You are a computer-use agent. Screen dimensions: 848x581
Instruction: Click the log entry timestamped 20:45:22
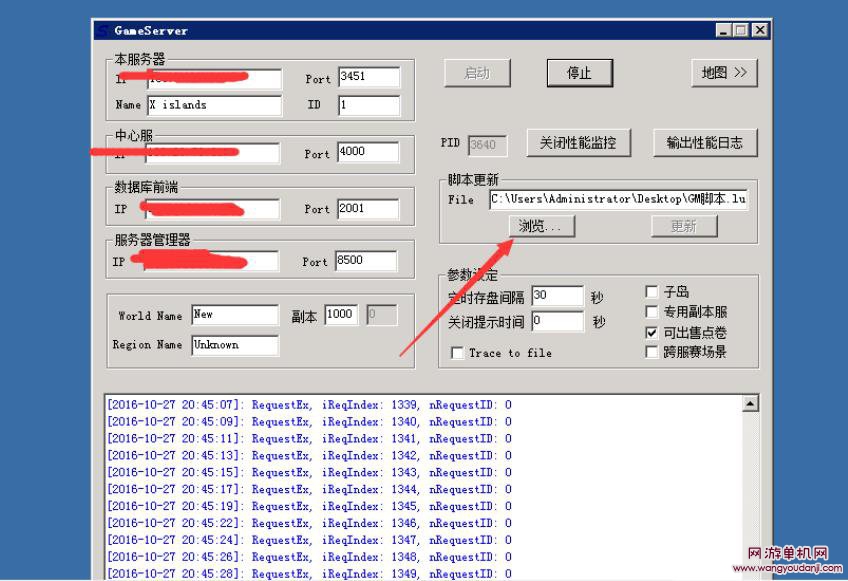point(309,523)
